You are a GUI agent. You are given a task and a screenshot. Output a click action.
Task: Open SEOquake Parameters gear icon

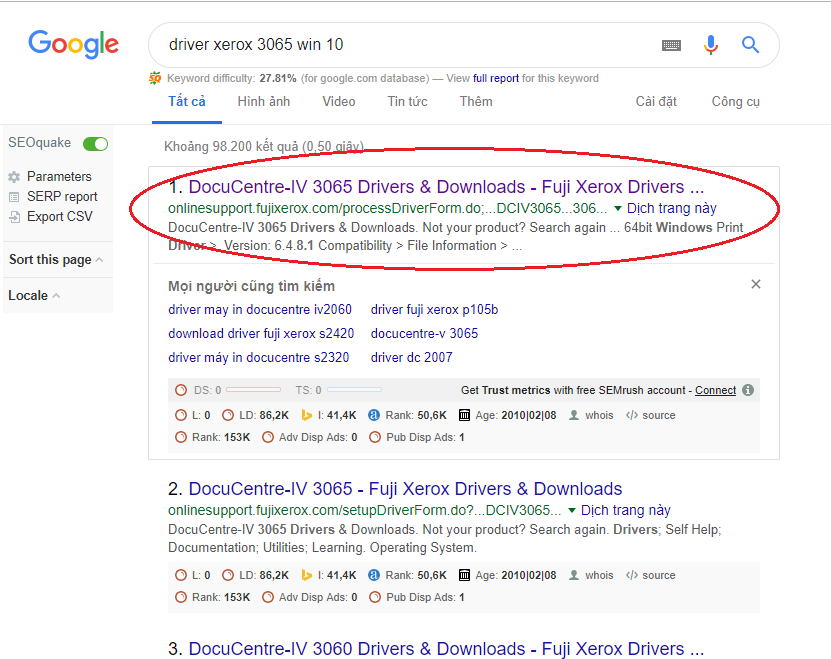pos(14,177)
